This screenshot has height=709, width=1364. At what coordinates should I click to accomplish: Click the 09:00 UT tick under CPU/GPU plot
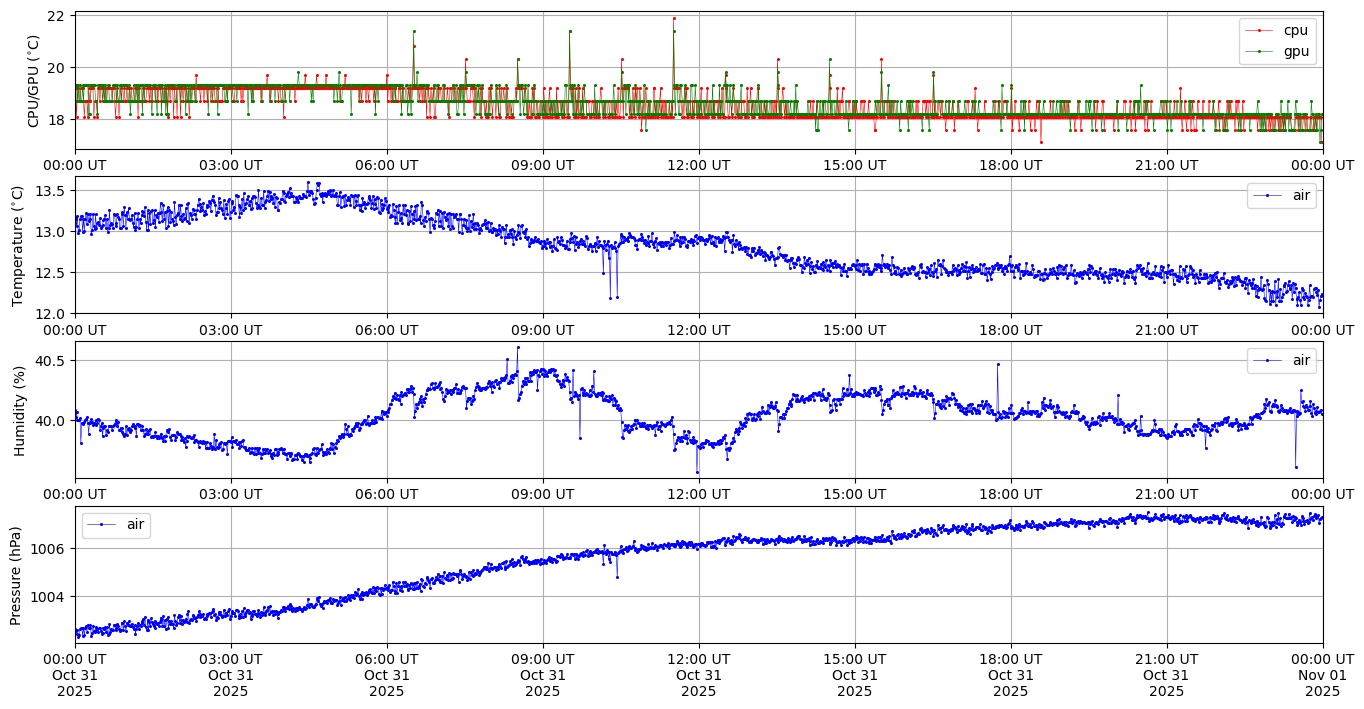click(543, 164)
